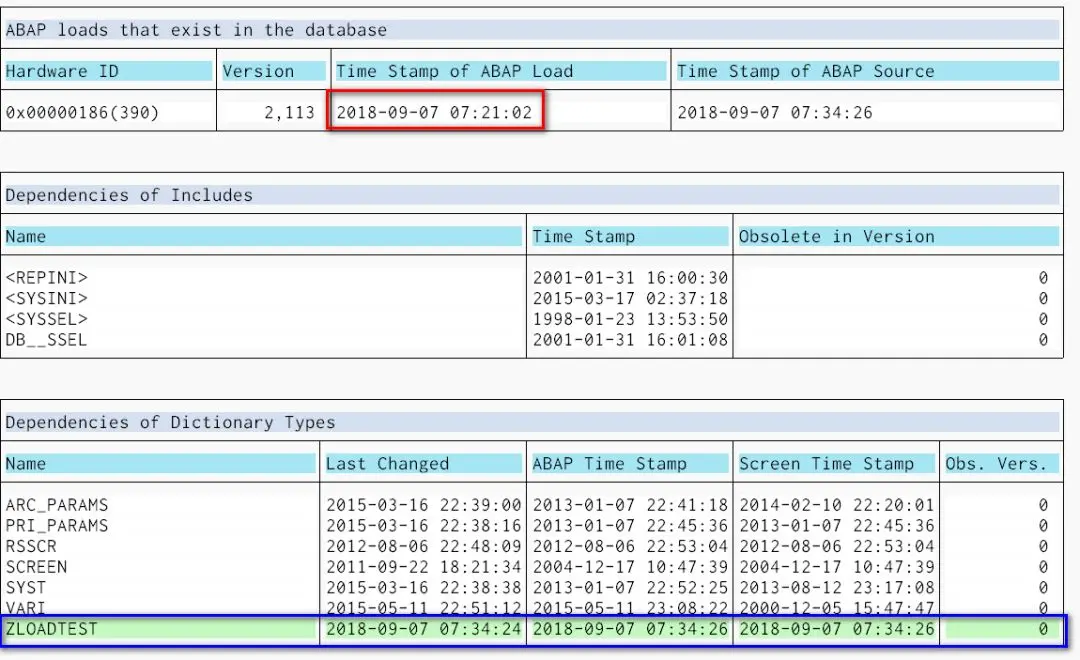Select the SCREEN dictionary type
This screenshot has width=1080, height=660.
coord(36,568)
